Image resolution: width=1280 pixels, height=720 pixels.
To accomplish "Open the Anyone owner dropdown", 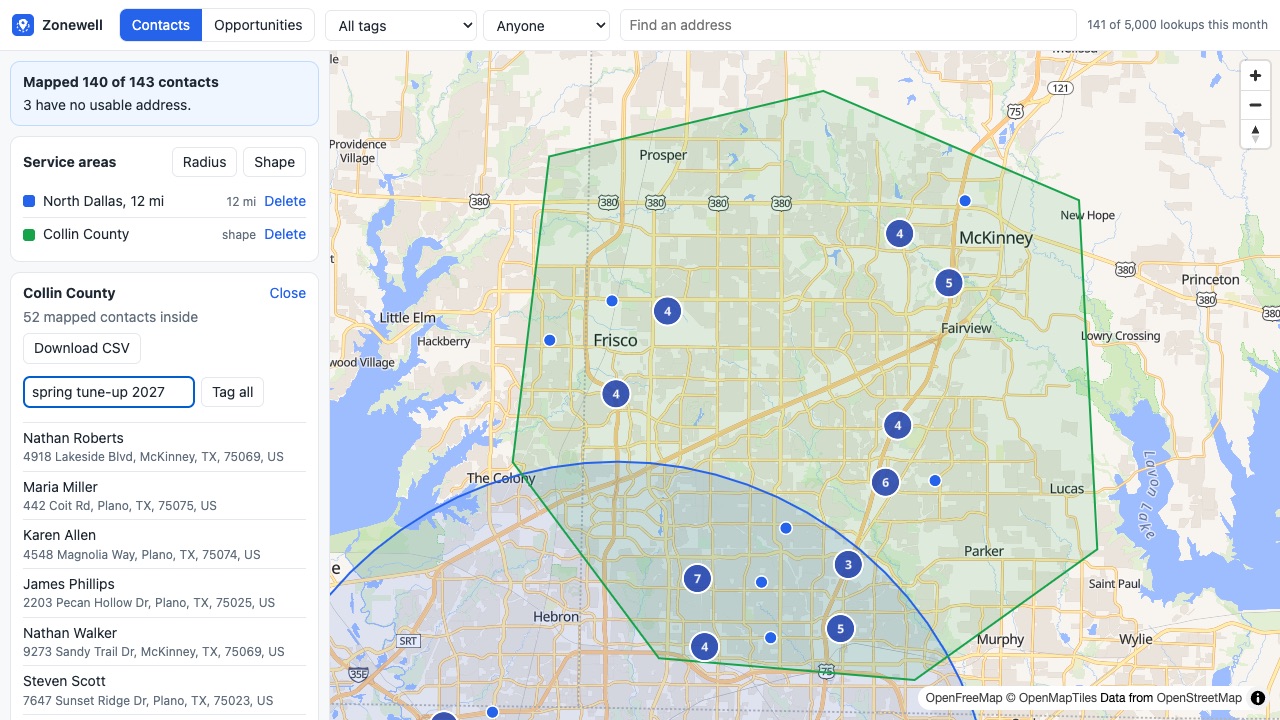I will pos(546,25).
